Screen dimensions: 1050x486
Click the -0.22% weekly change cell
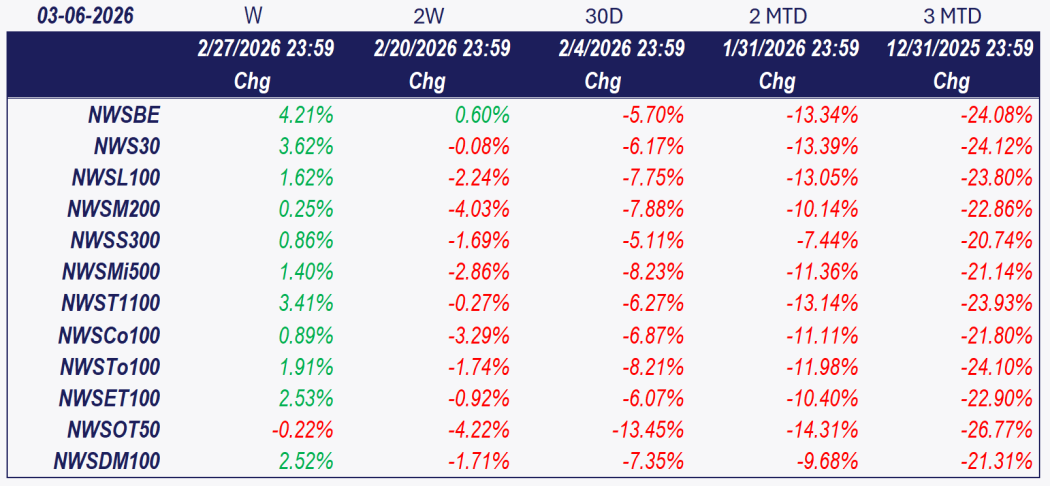pyautogui.click(x=302, y=429)
